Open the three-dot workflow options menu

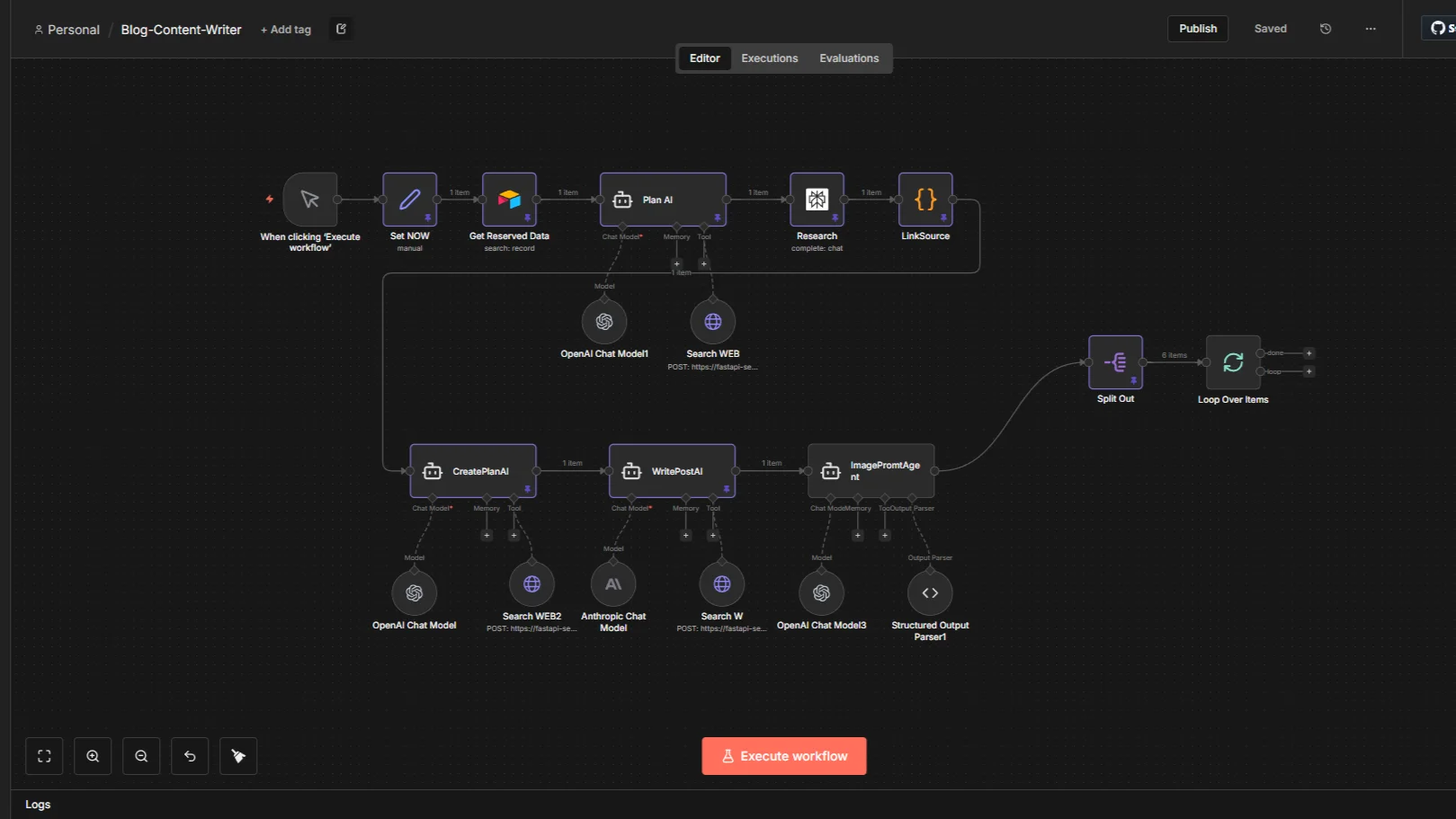pyautogui.click(x=1371, y=29)
